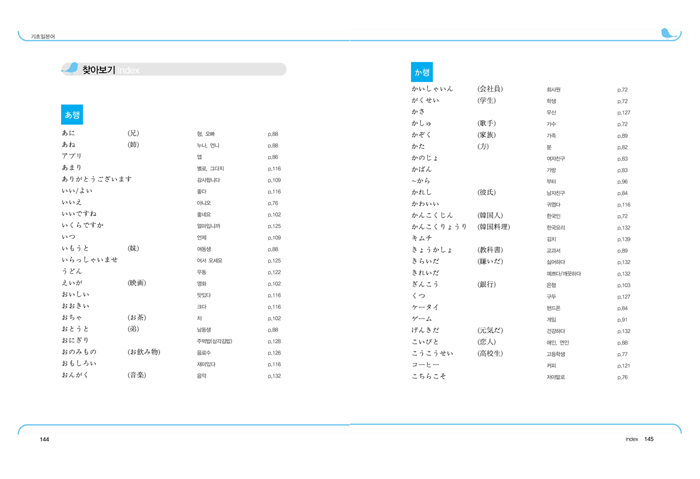The image size is (700, 479).
Task: Click the 기초일본어 header label
Action: [43, 36]
